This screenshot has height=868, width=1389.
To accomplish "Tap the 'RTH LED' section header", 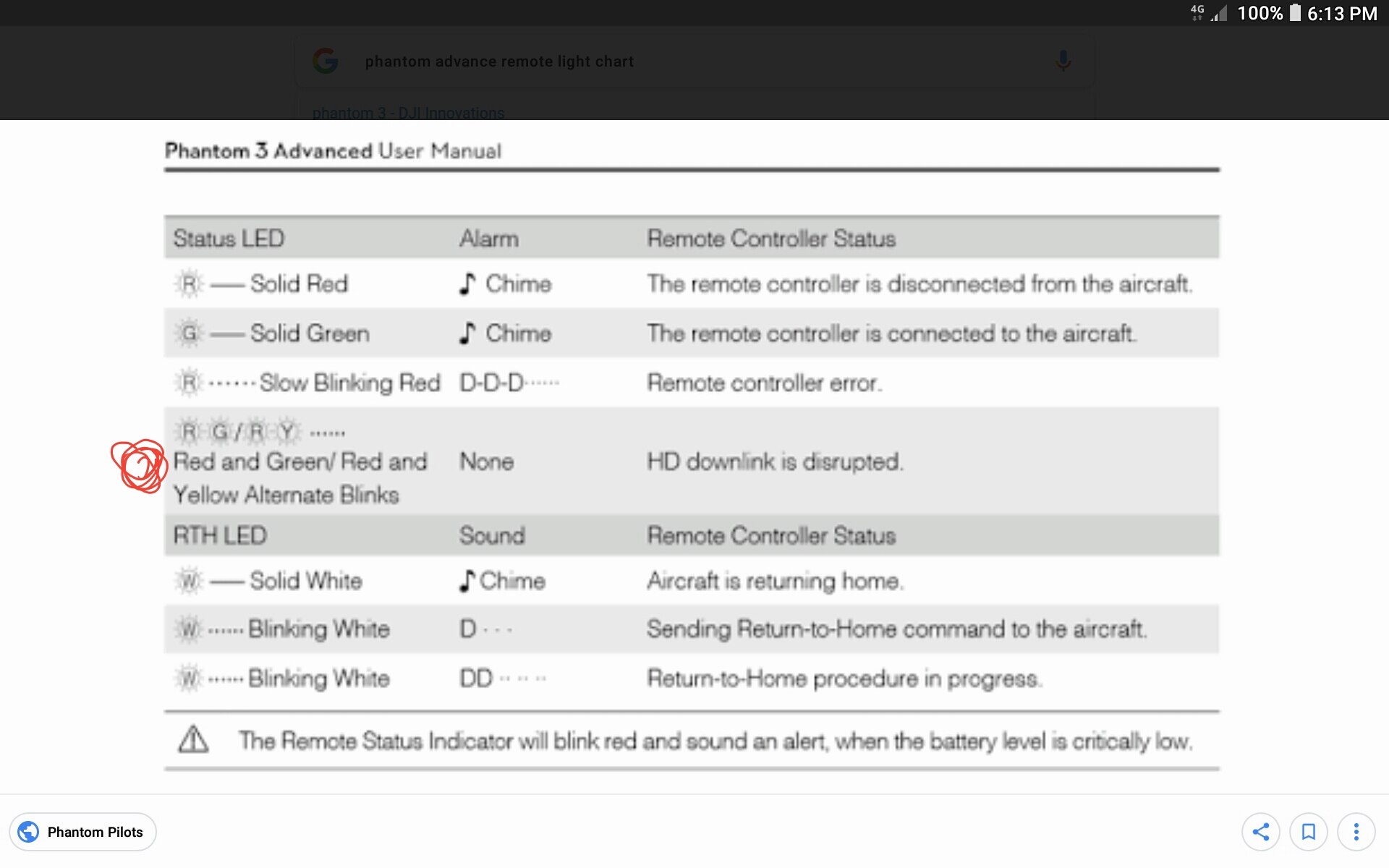I will tap(220, 535).
